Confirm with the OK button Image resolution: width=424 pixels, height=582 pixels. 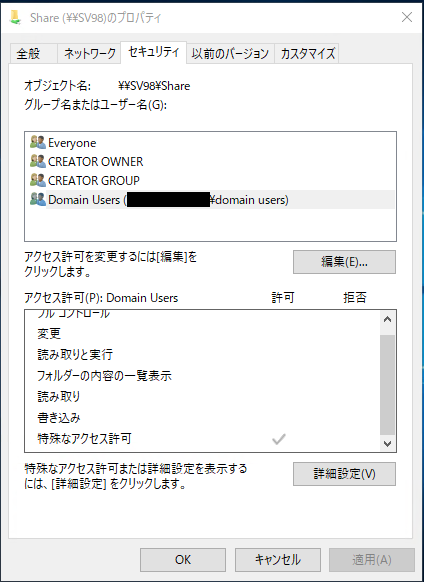point(183,560)
